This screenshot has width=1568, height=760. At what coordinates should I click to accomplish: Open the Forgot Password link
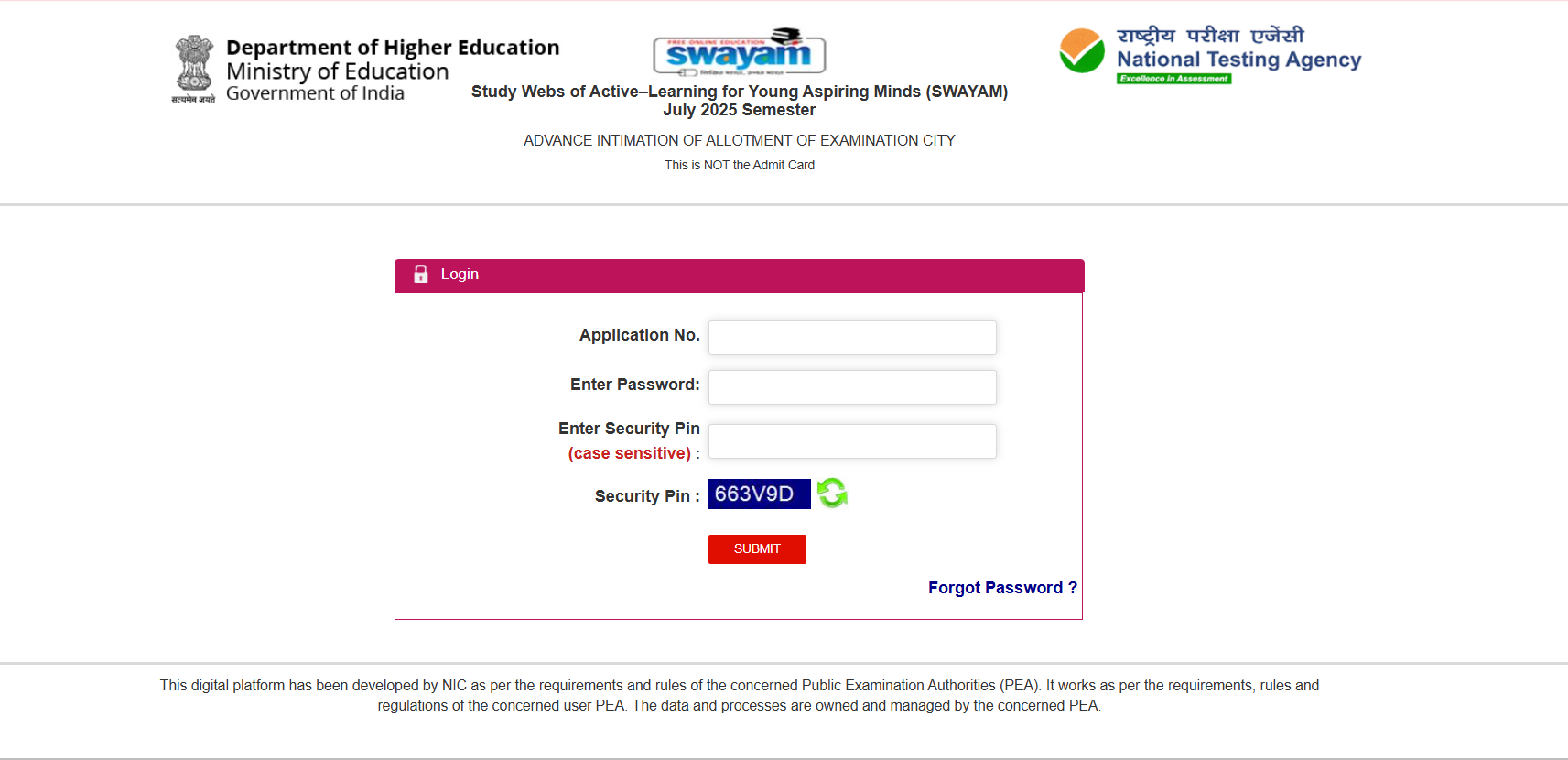coord(1002,587)
